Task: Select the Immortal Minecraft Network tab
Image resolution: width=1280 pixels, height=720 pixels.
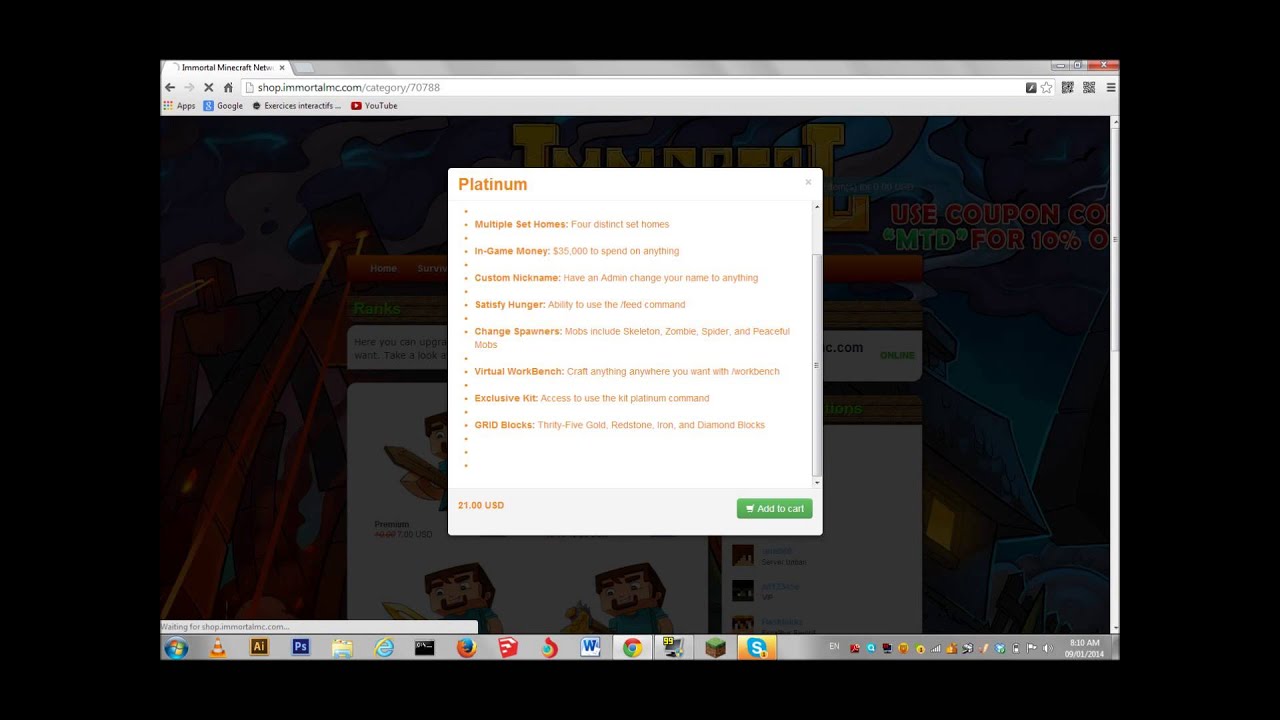Action: click(x=226, y=68)
